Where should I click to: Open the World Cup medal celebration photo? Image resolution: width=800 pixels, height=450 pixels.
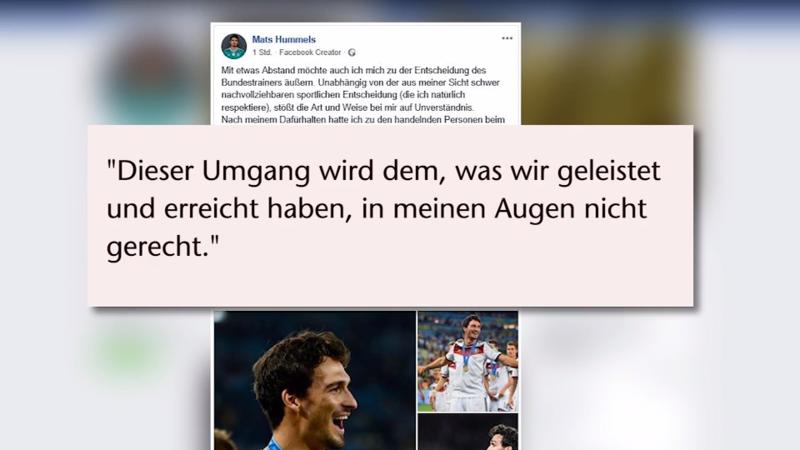pyautogui.click(x=468, y=361)
